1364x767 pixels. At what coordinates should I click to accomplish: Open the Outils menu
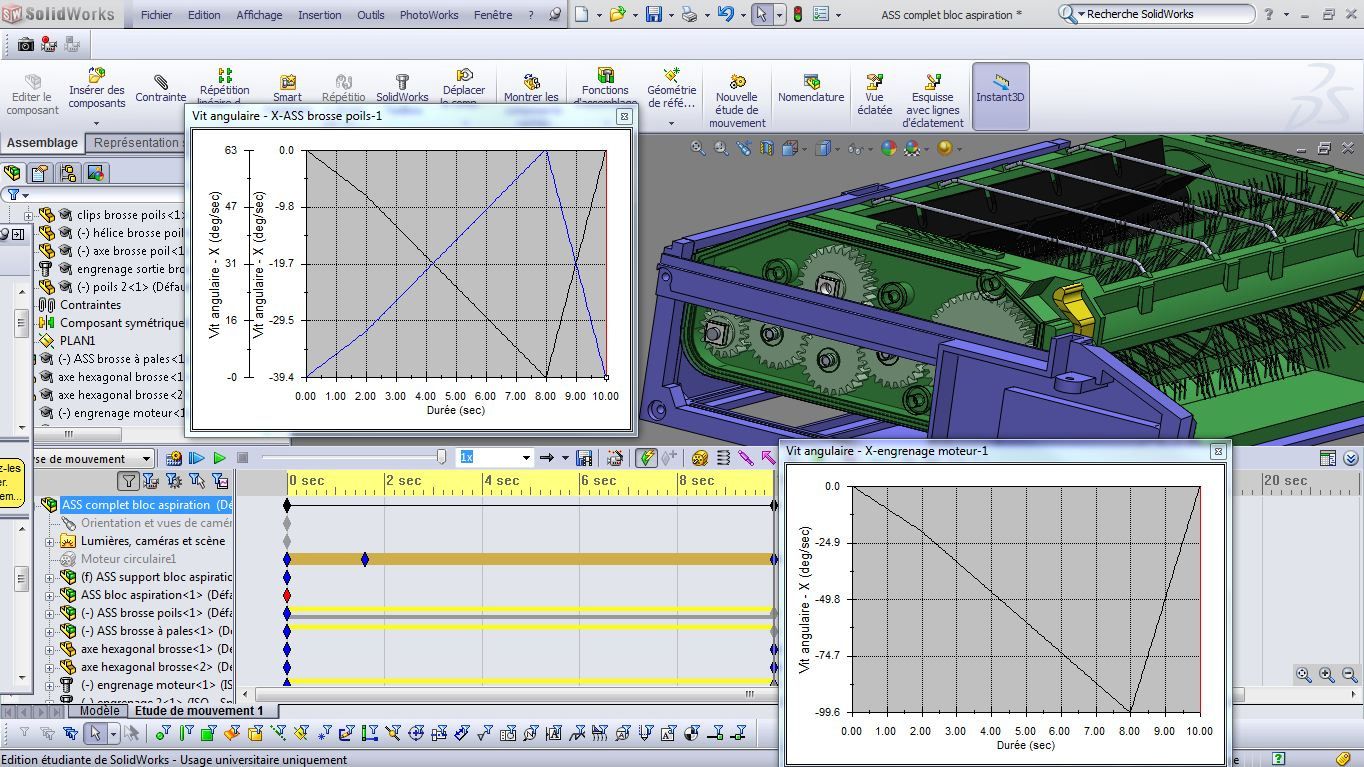[x=371, y=15]
